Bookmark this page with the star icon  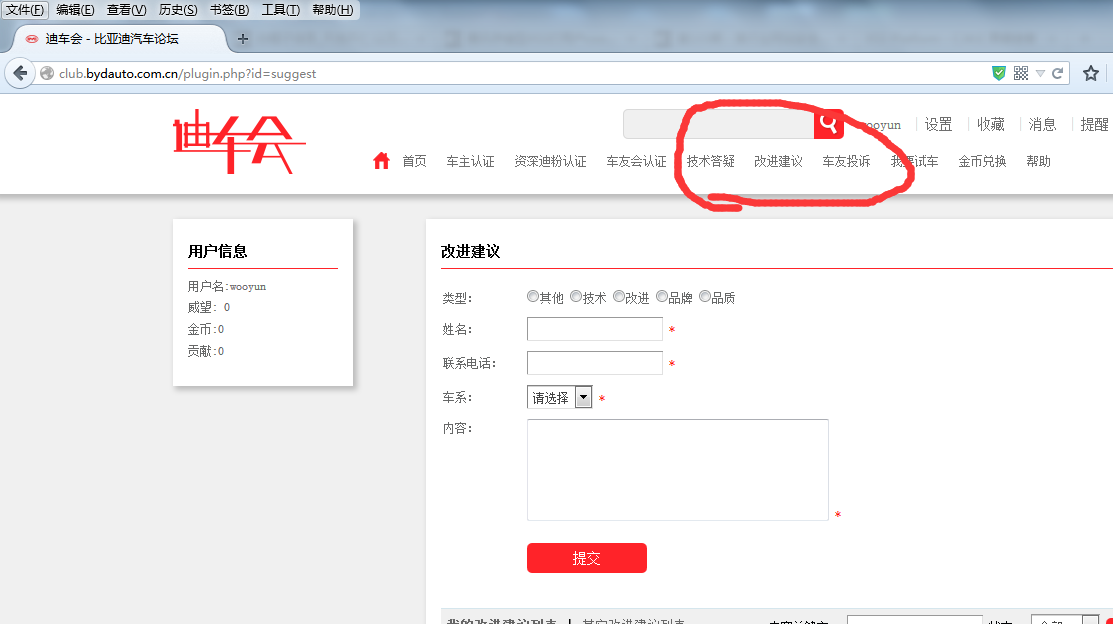click(1091, 73)
